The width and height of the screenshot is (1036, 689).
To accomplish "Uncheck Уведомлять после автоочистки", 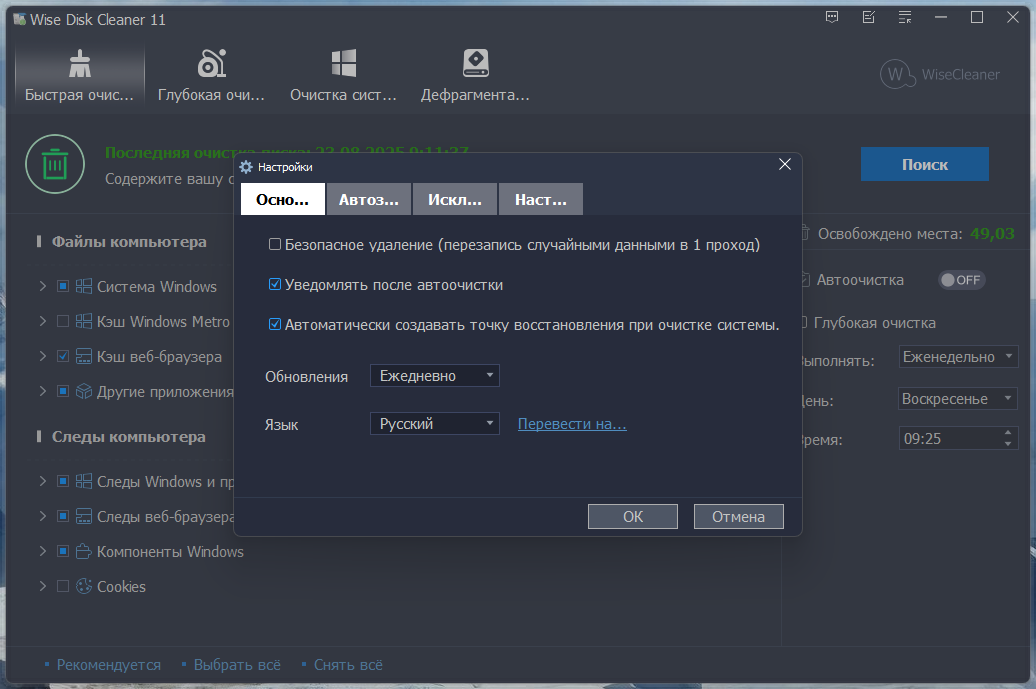I will pos(275,284).
